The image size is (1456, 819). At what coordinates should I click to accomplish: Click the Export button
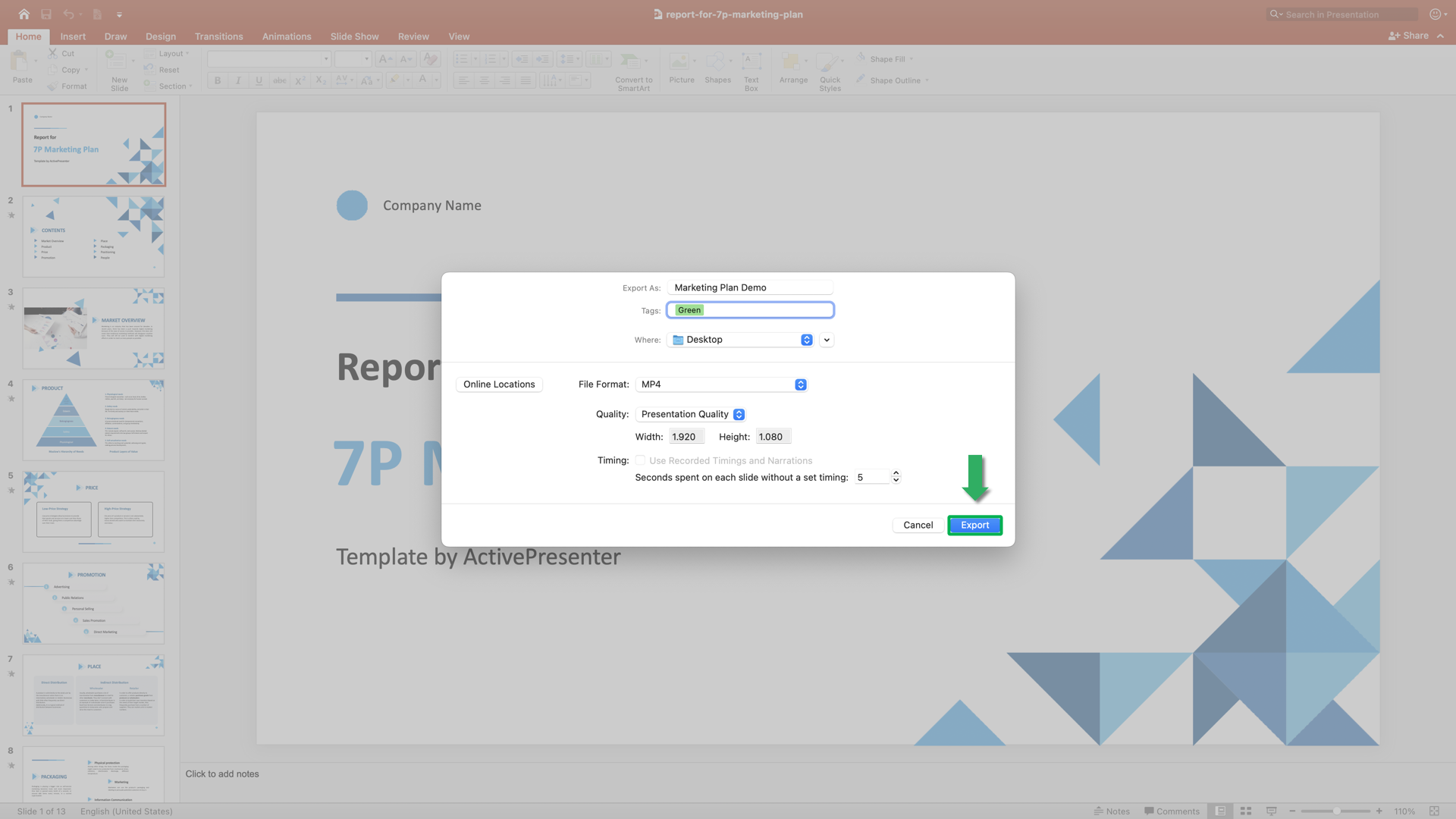975,525
